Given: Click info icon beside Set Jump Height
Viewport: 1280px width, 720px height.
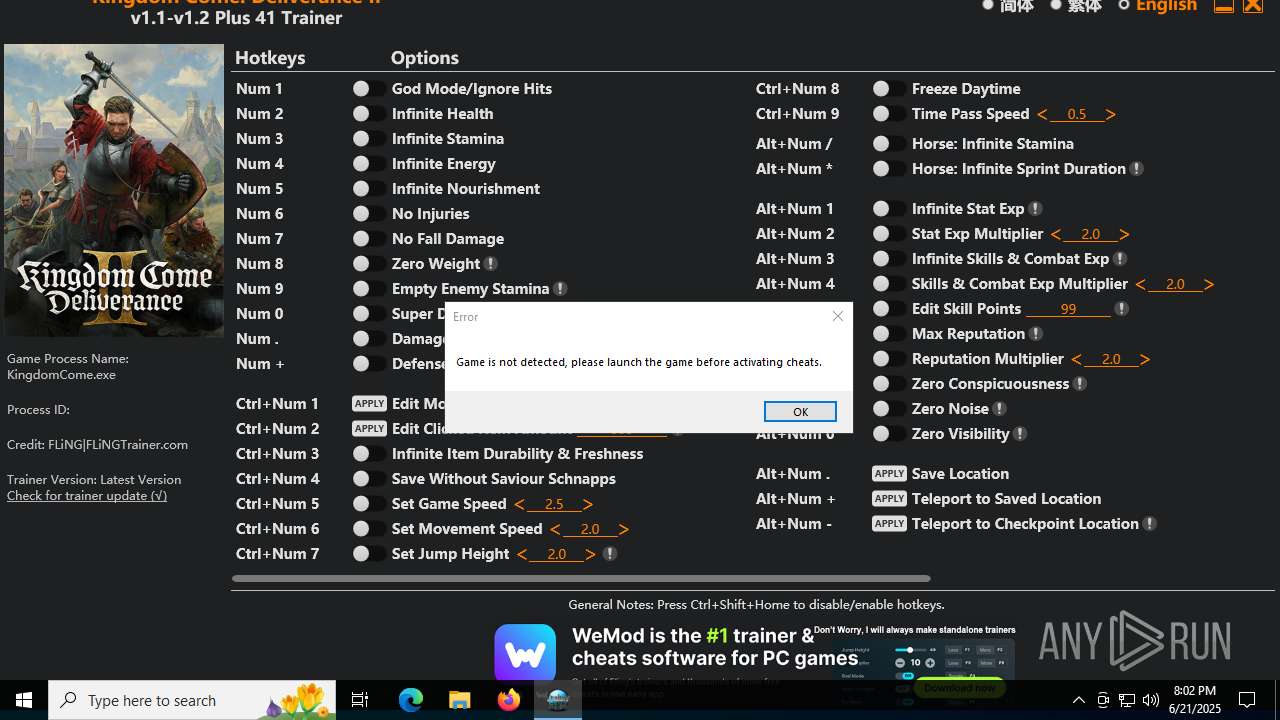Looking at the screenshot, I should pyautogui.click(x=610, y=554).
